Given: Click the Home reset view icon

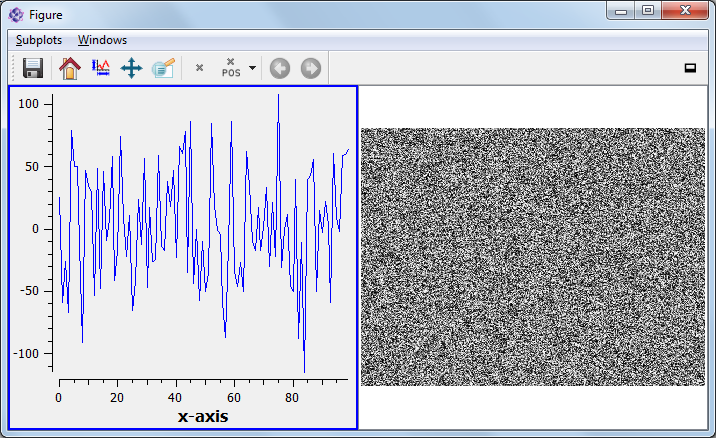Looking at the screenshot, I should click(x=69, y=68).
